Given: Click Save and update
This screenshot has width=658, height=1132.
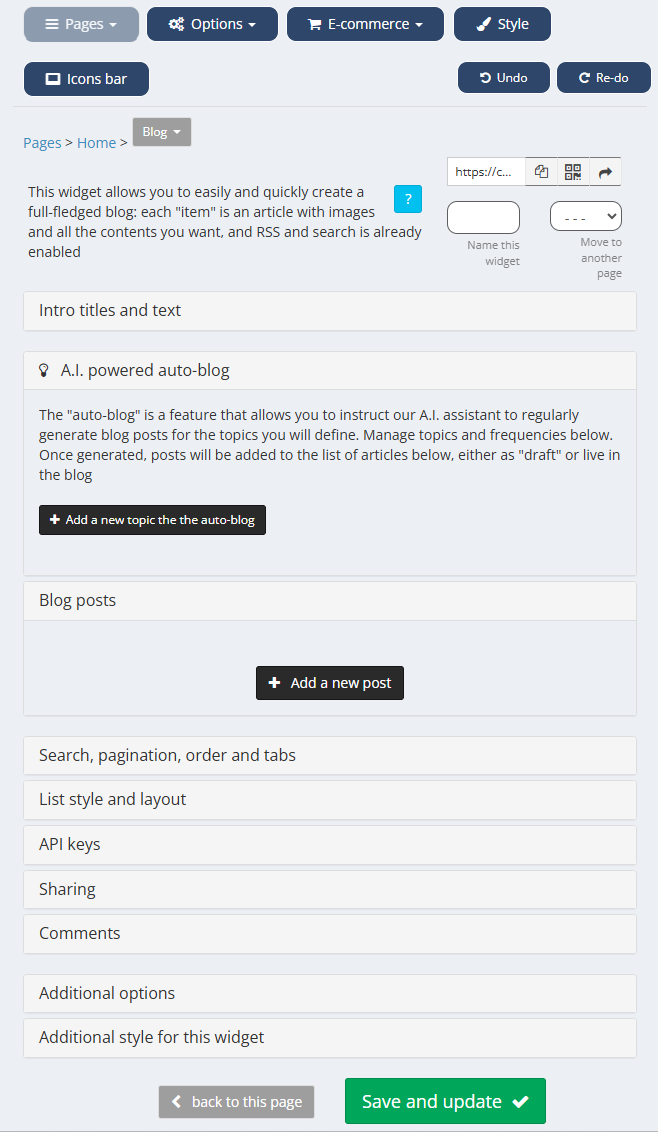Looking at the screenshot, I should tap(445, 1101).
